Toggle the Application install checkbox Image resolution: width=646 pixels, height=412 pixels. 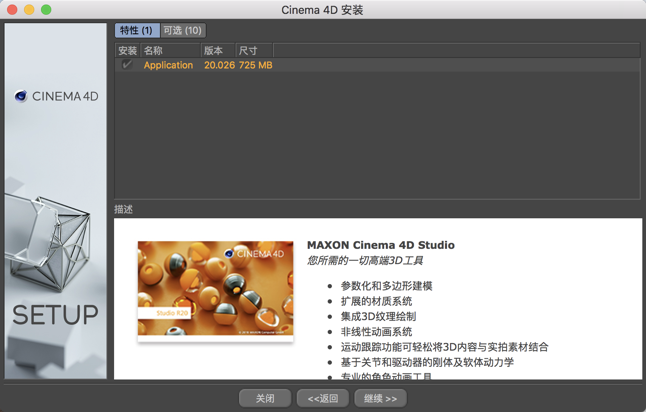tap(126, 65)
